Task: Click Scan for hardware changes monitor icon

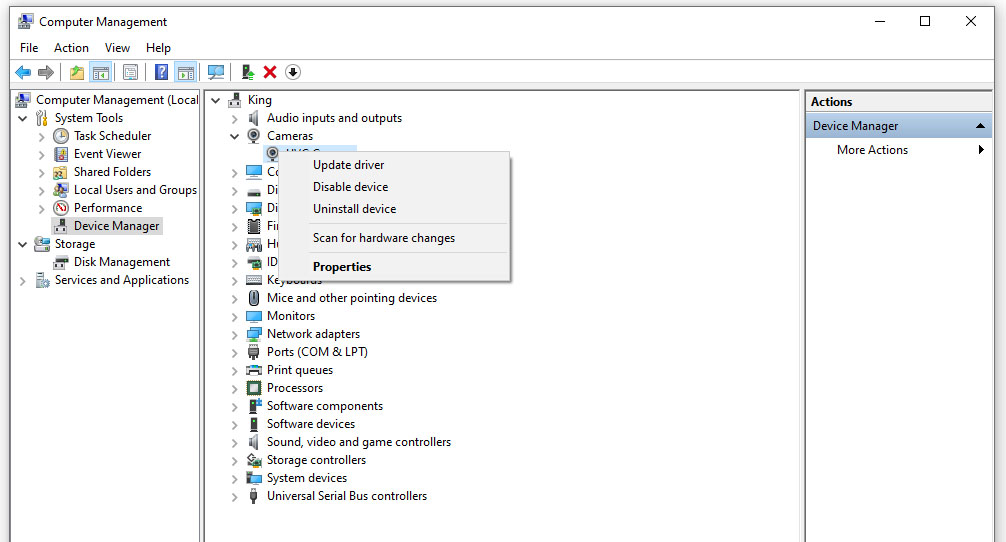Action: [216, 72]
